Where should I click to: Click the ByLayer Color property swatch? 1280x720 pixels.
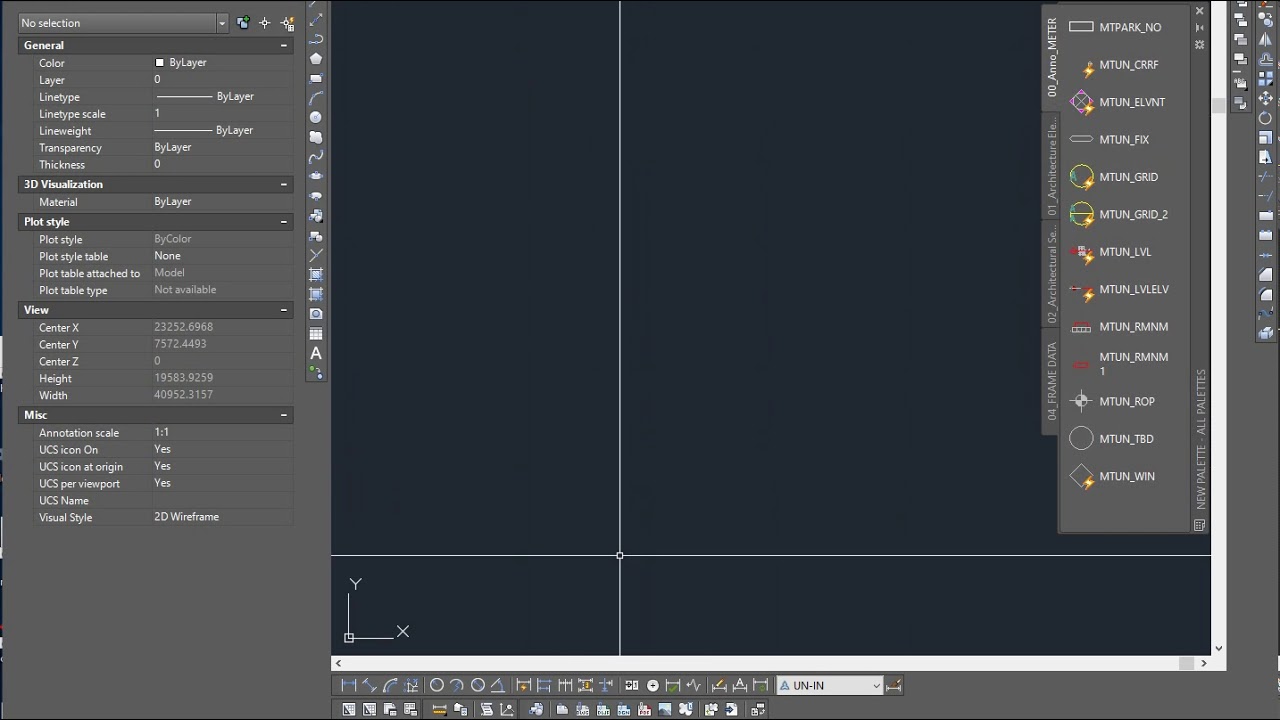pyautogui.click(x=159, y=62)
